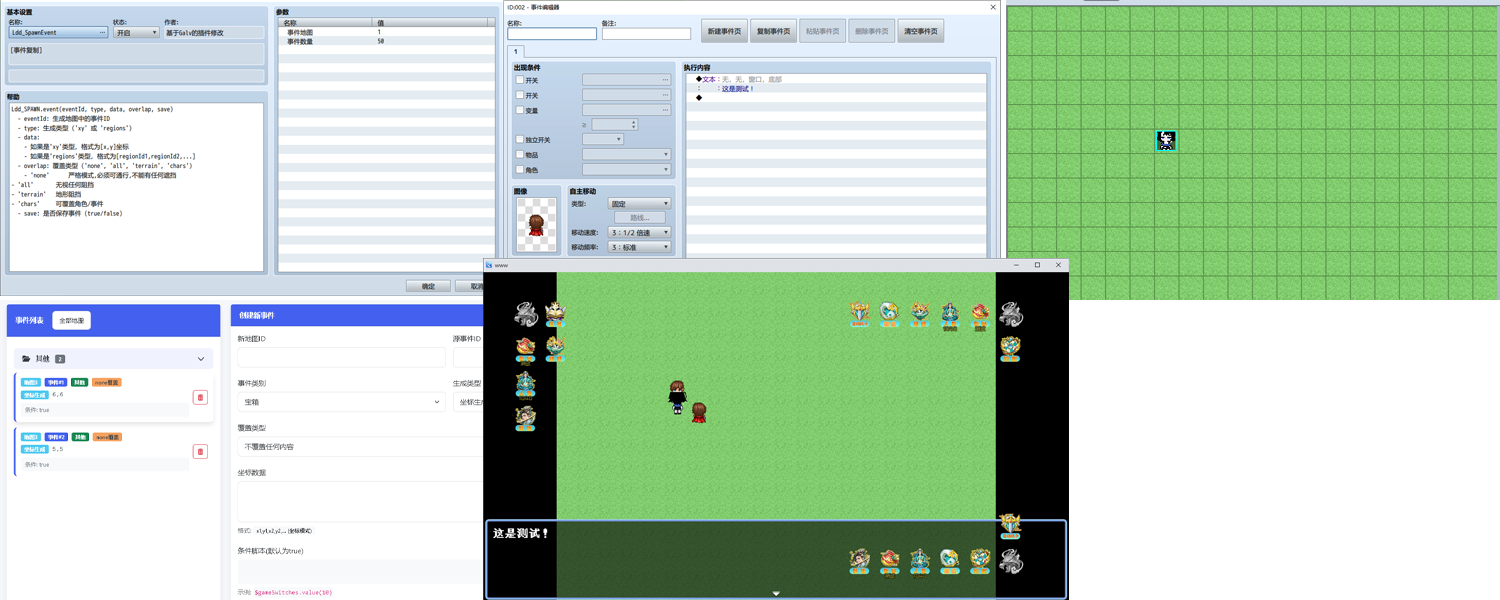1500x600 pixels.
Task: Enable the 角色 condition checkbox
Action: [520, 170]
